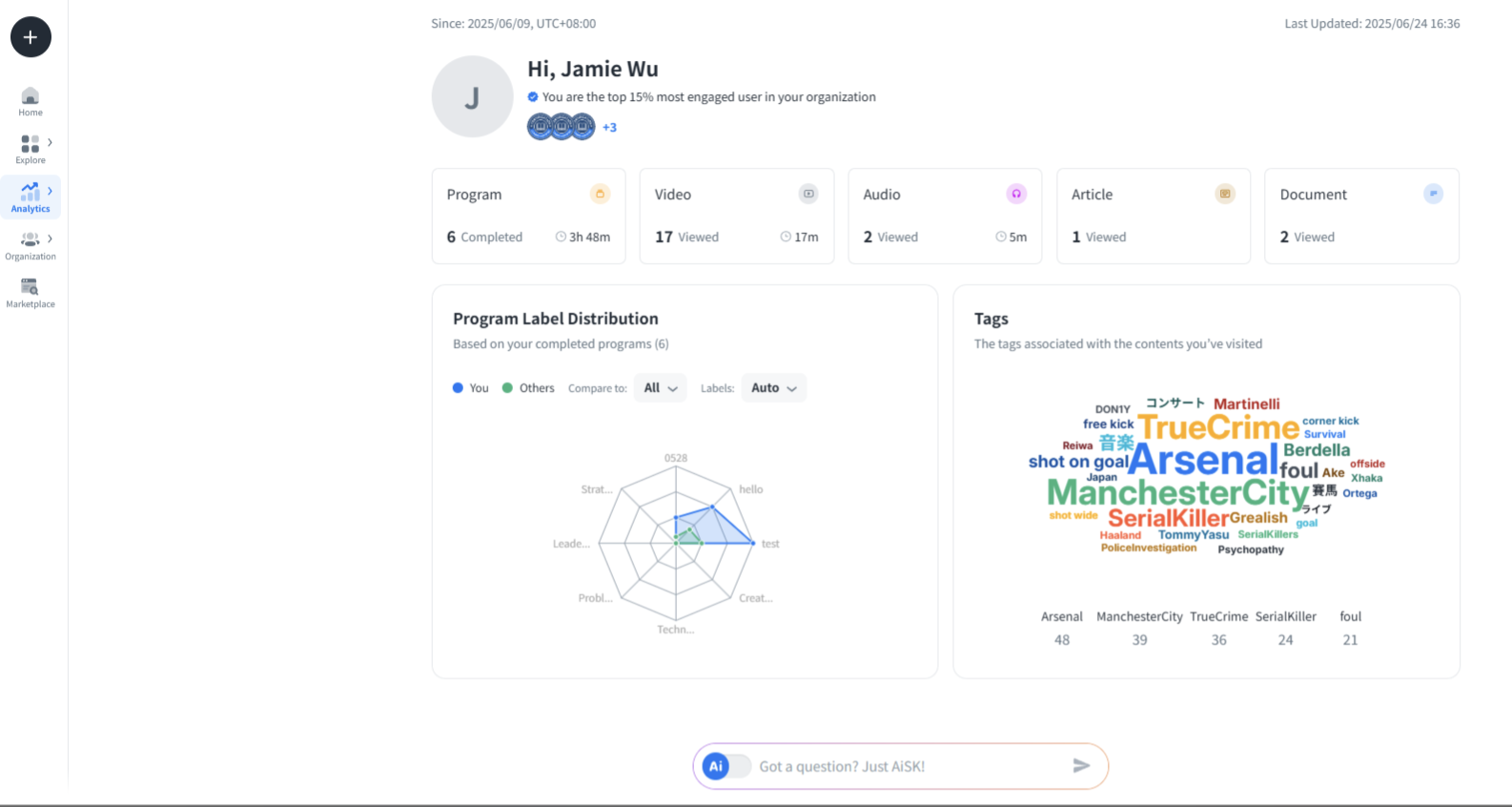Screen dimensions: 1512x807
Task: Click the 'Got a question?' input field
Action: click(x=906, y=766)
